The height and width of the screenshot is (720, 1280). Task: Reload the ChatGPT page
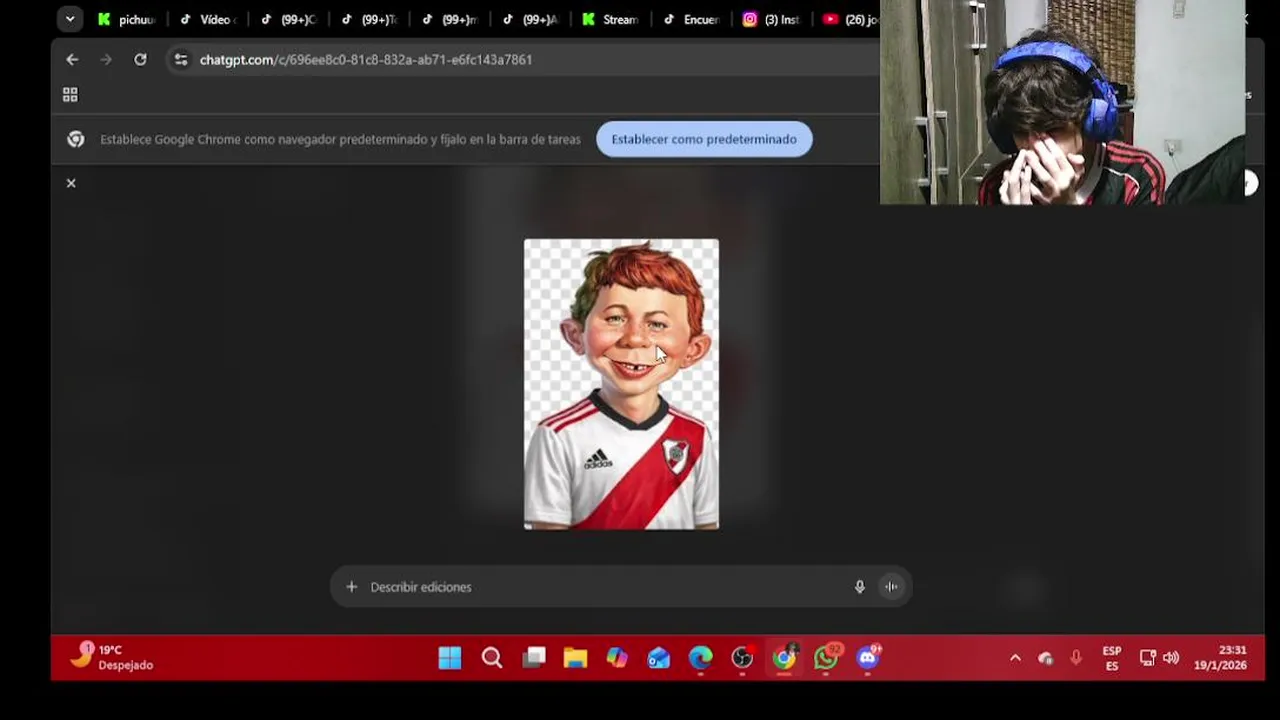pos(140,60)
